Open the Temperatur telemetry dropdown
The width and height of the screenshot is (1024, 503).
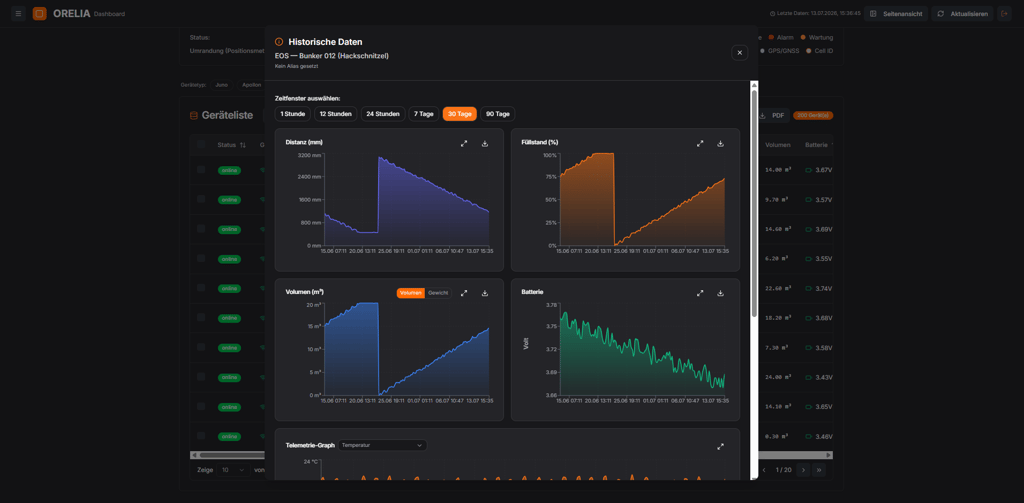point(382,445)
